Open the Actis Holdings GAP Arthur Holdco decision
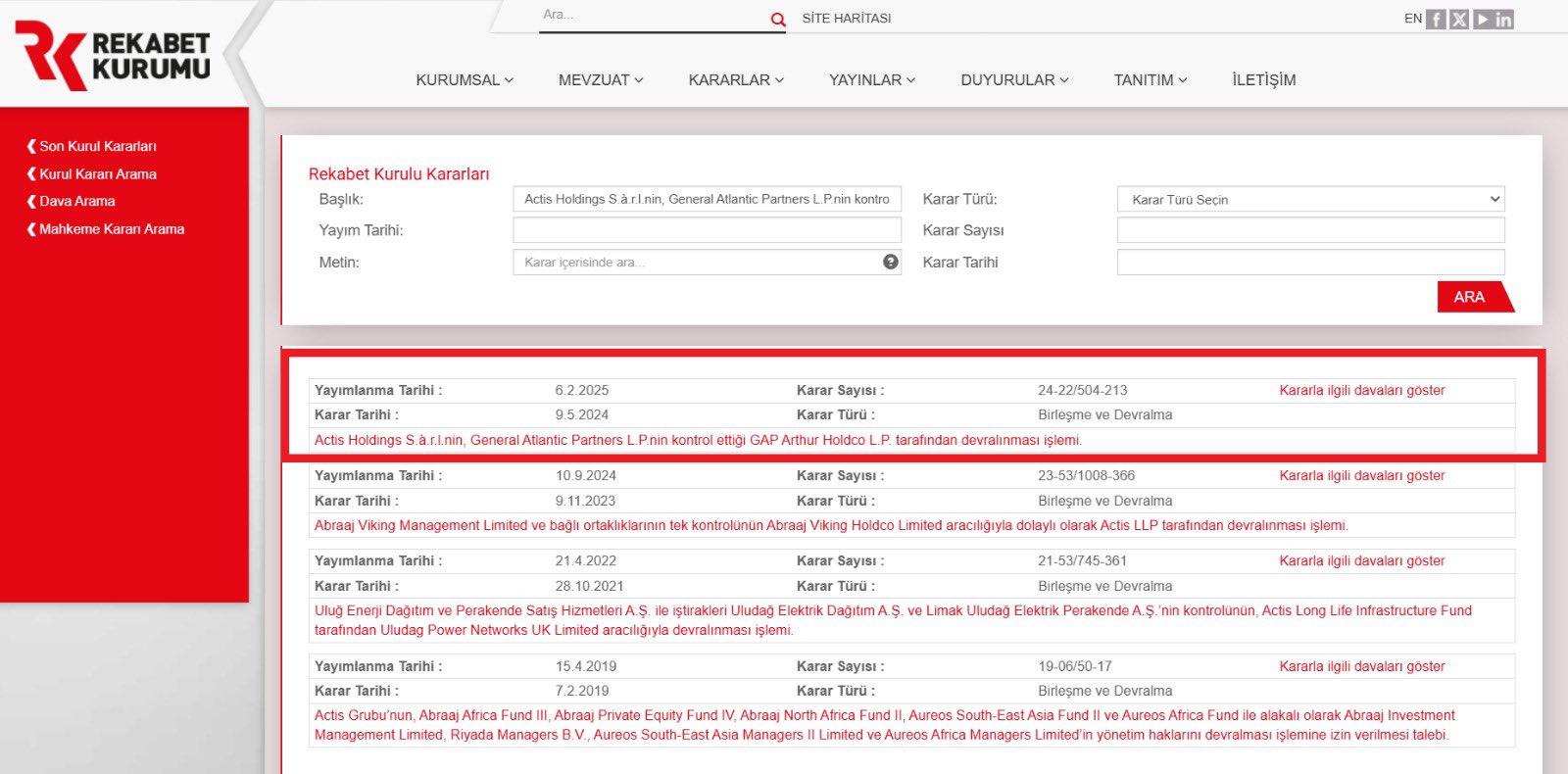This screenshot has width=1568, height=774. point(698,440)
